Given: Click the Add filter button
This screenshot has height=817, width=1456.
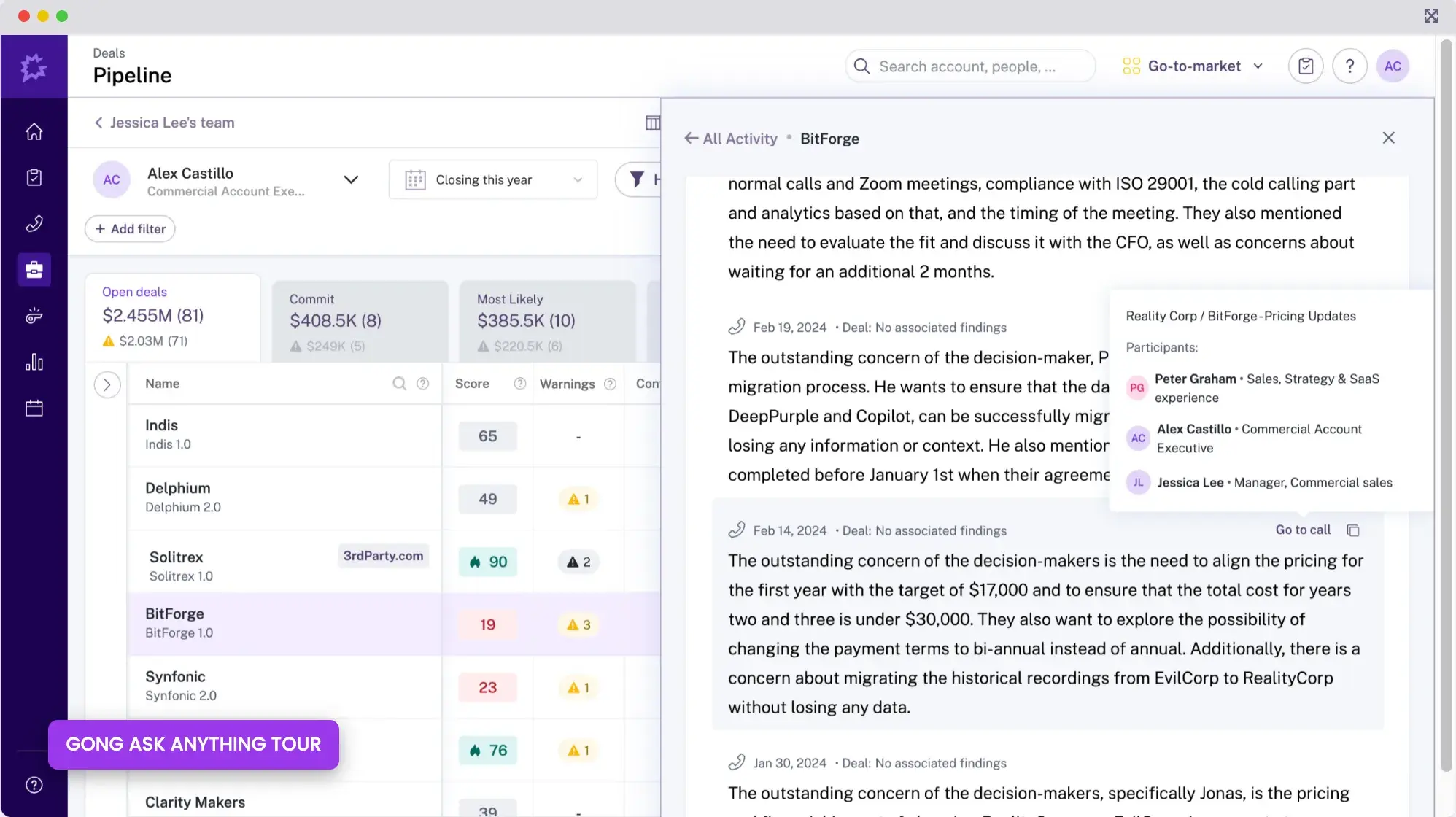Looking at the screenshot, I should [130, 229].
